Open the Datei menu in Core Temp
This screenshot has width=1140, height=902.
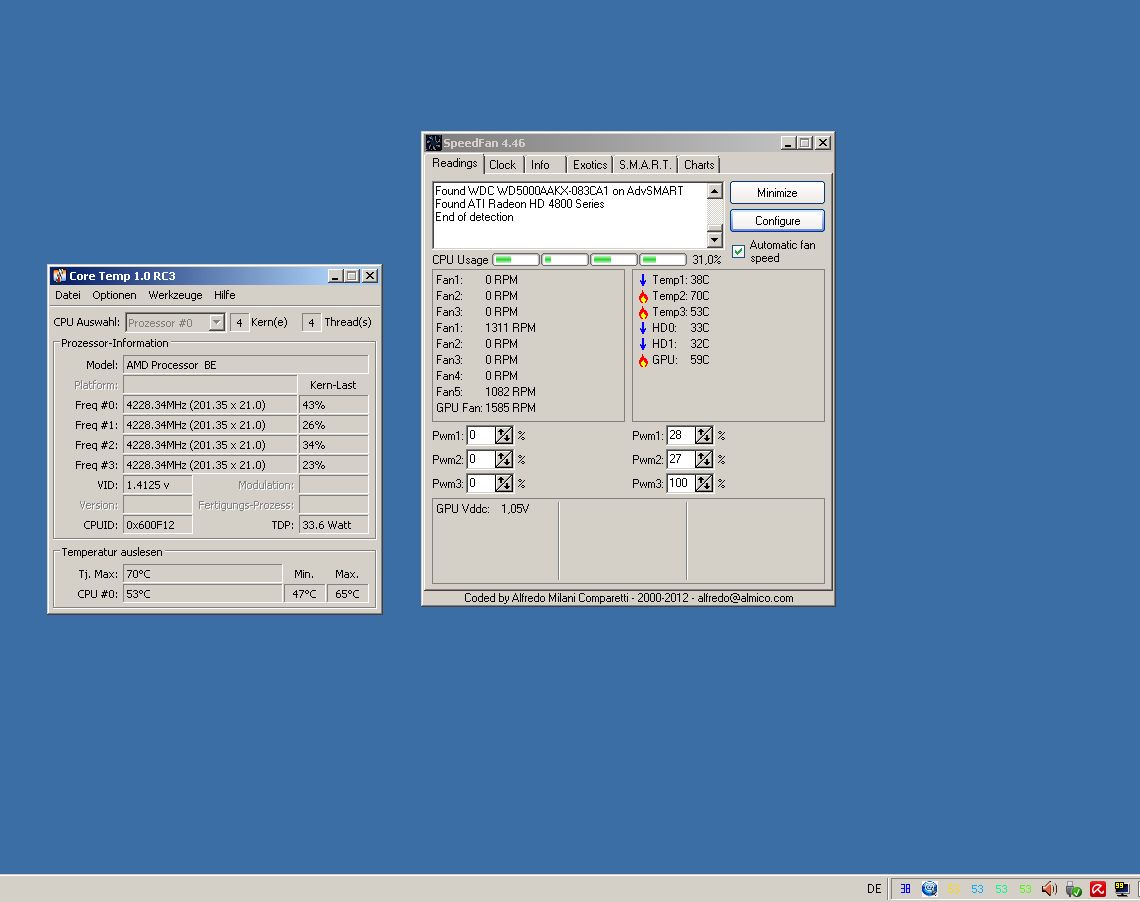tap(68, 295)
